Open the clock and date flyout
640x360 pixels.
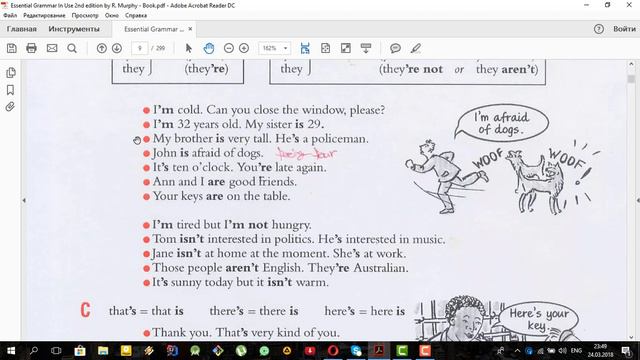(x=600, y=351)
